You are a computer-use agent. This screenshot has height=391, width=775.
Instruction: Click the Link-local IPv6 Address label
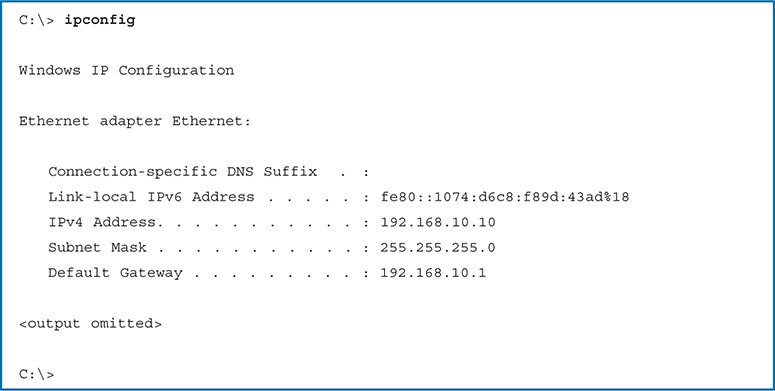click(151, 197)
